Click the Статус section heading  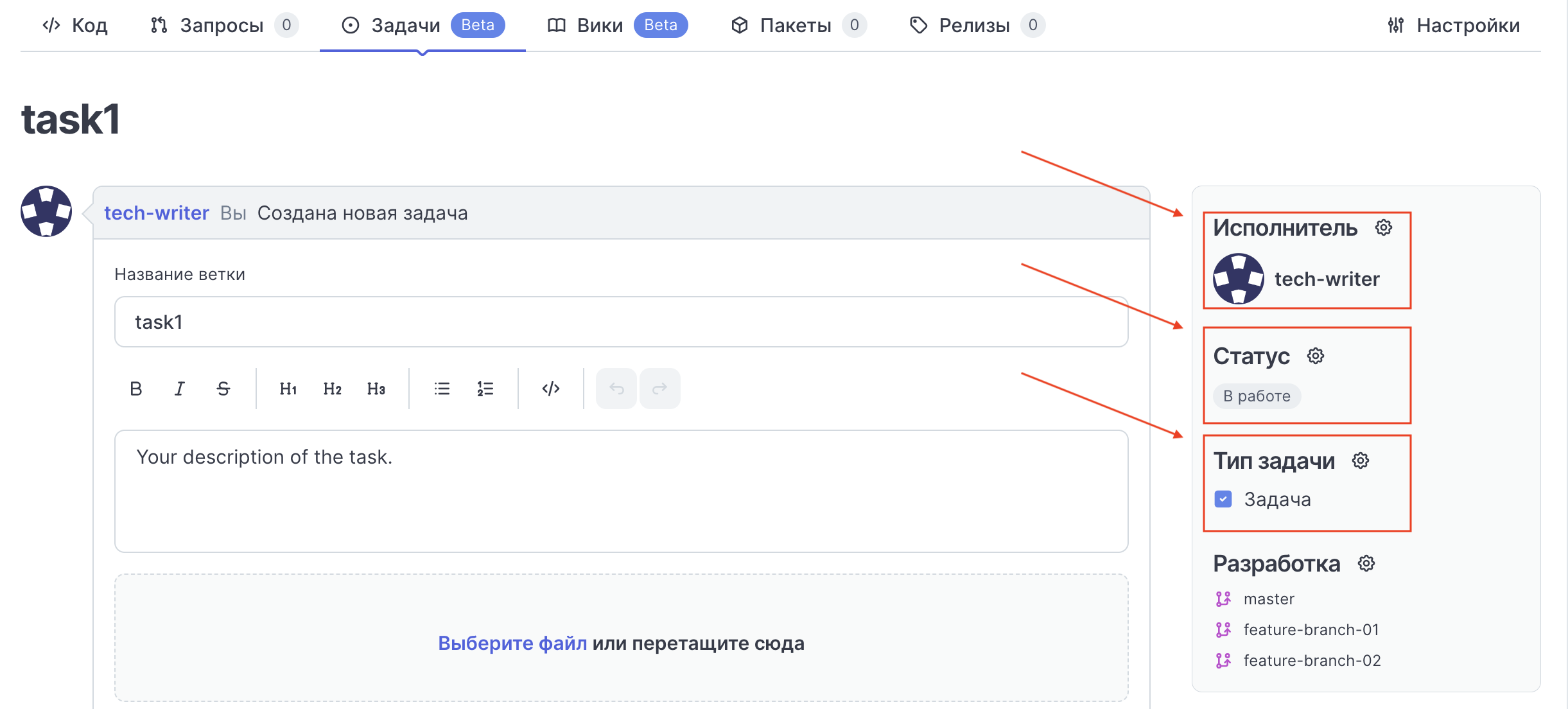(x=1251, y=356)
